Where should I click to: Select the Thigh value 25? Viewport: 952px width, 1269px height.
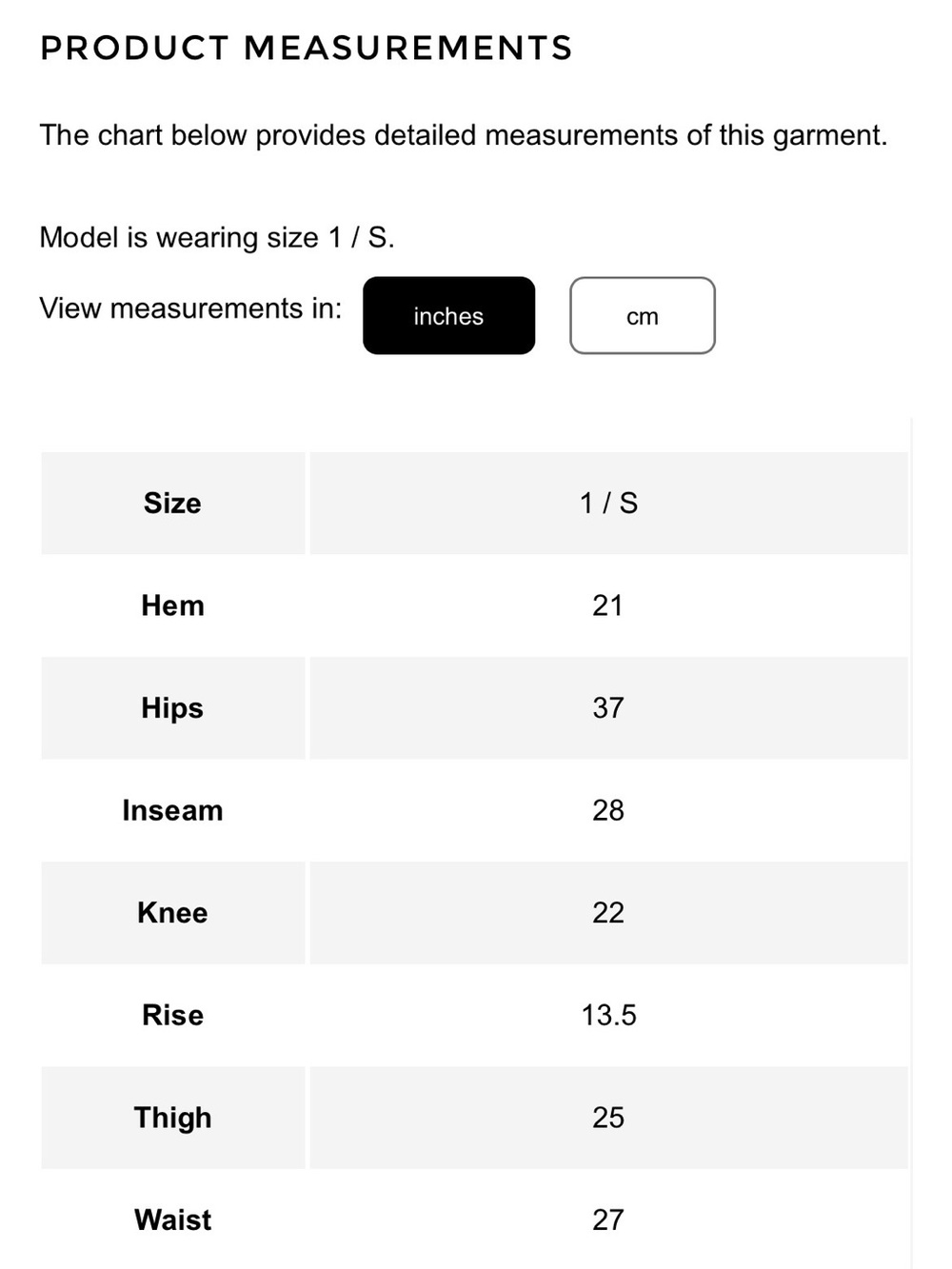click(608, 1118)
